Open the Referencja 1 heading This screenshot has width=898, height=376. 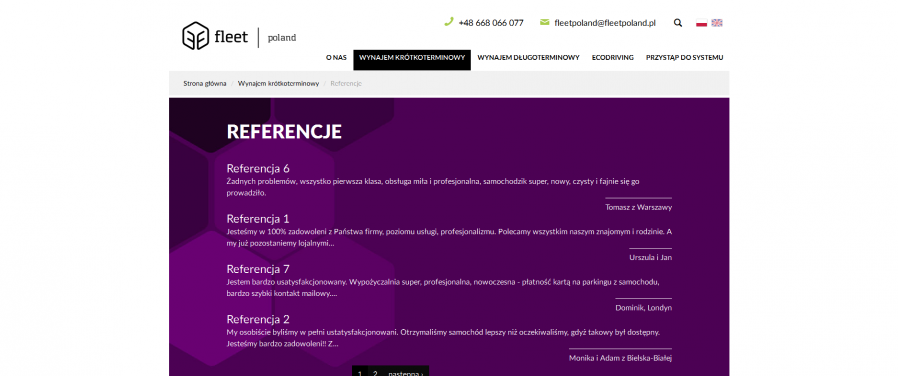(258, 219)
